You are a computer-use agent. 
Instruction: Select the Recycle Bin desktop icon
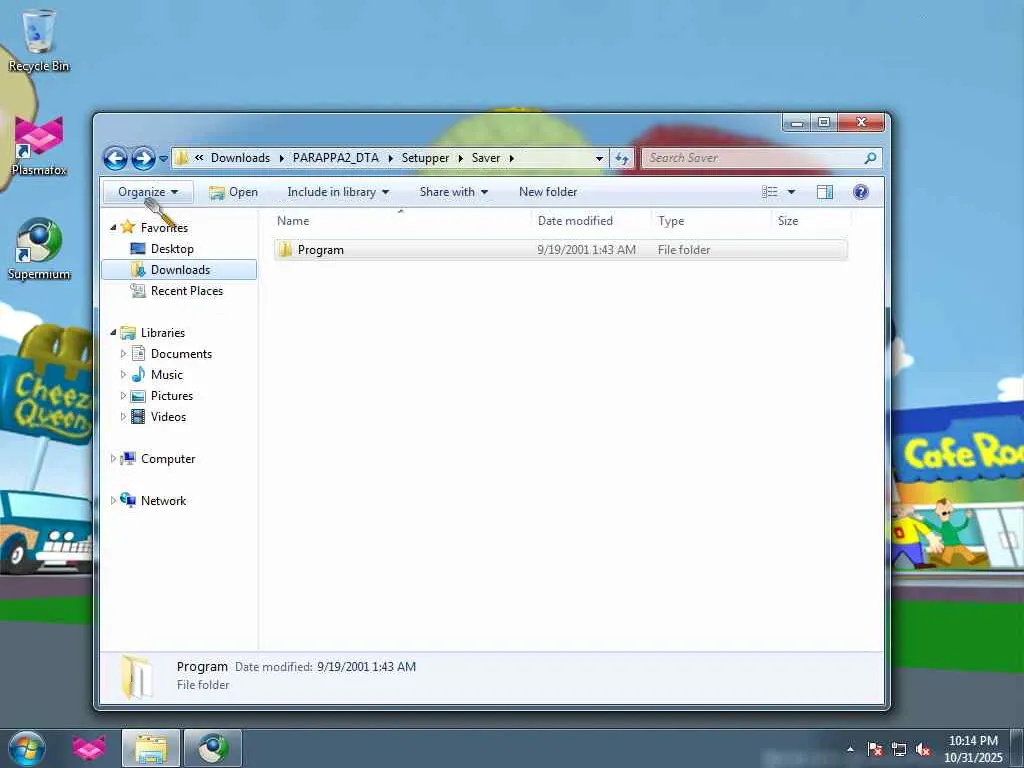39,39
